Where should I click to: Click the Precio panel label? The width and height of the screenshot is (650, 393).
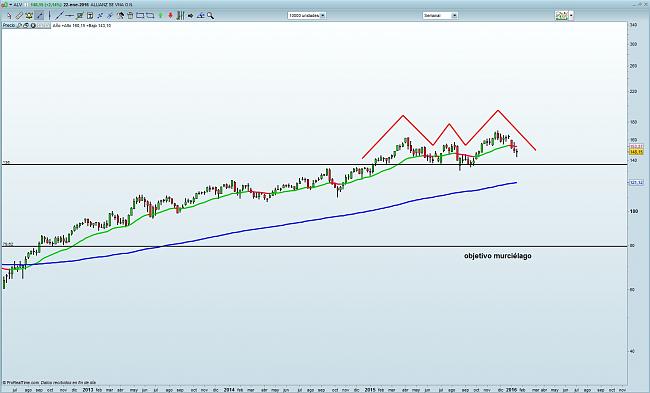(x=9, y=26)
